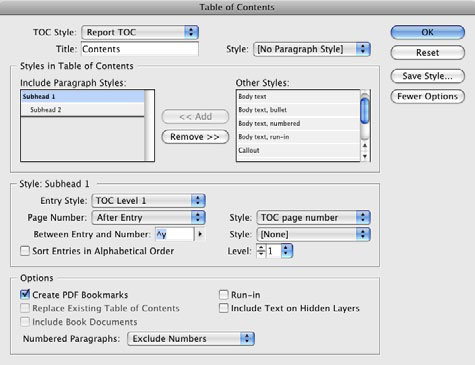Click Other Styles scrollbar thumb

click(365, 110)
